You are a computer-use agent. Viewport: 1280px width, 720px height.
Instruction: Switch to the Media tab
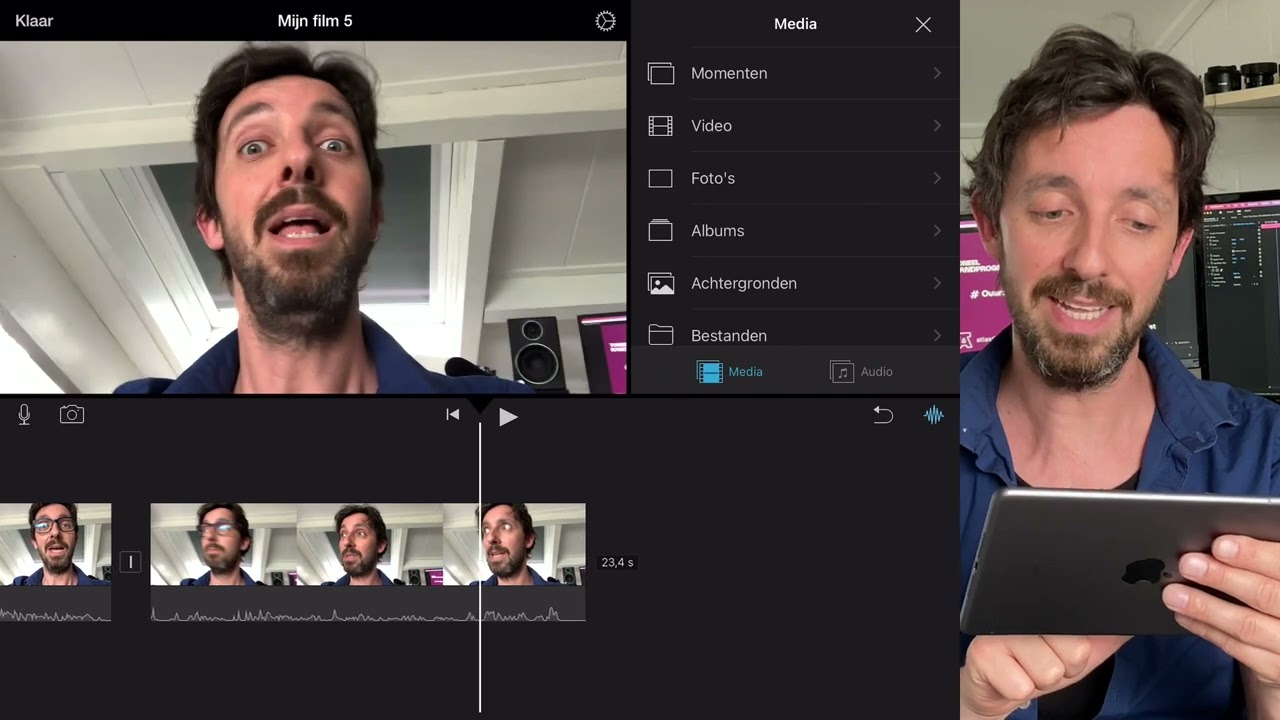click(x=729, y=372)
